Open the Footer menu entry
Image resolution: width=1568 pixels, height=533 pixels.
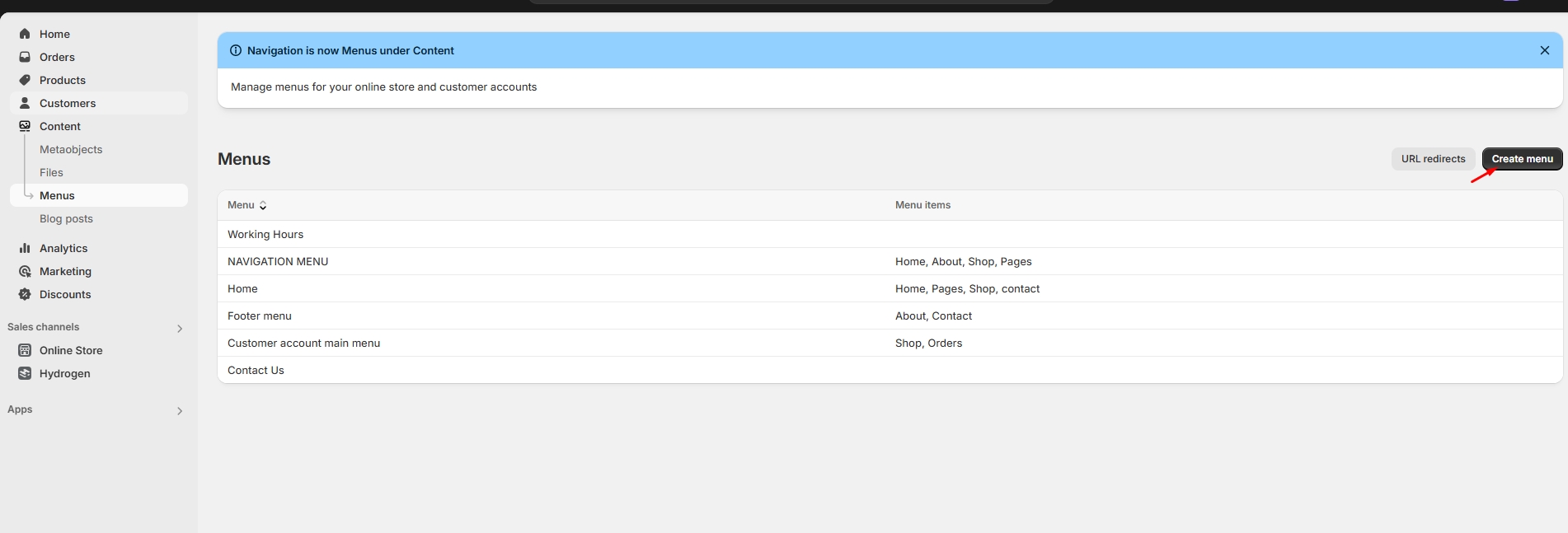(260, 316)
